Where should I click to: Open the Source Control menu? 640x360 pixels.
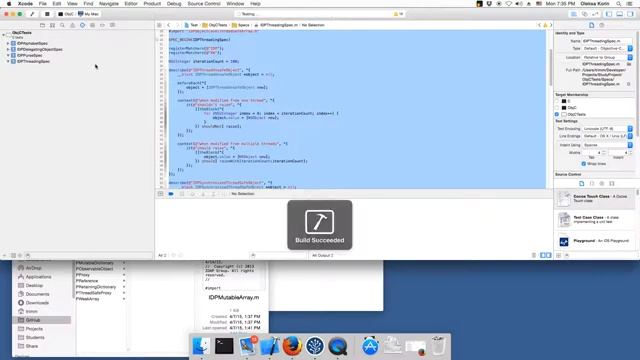pyautogui.click(x=204, y=4)
